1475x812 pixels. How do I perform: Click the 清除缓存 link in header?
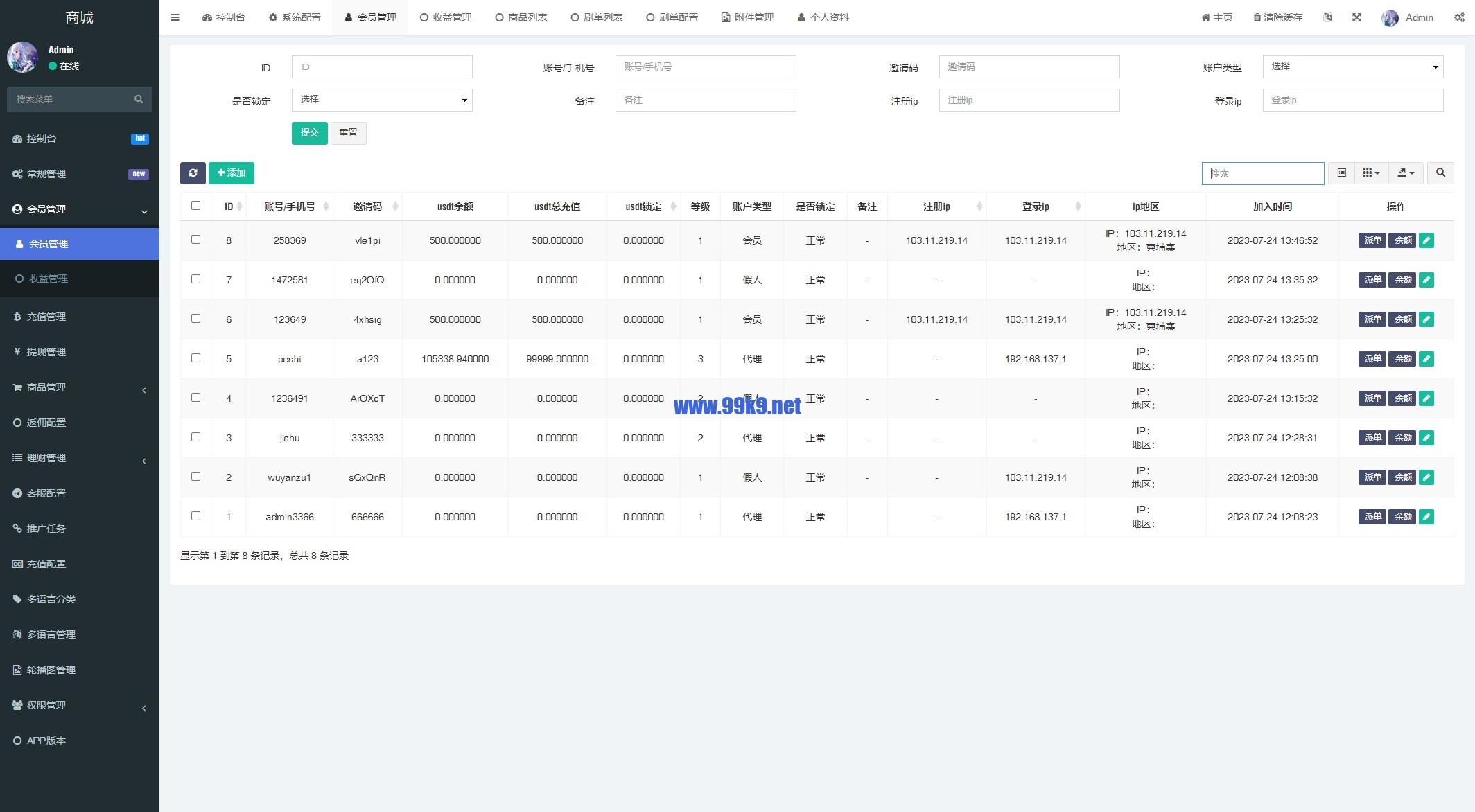tap(1277, 17)
